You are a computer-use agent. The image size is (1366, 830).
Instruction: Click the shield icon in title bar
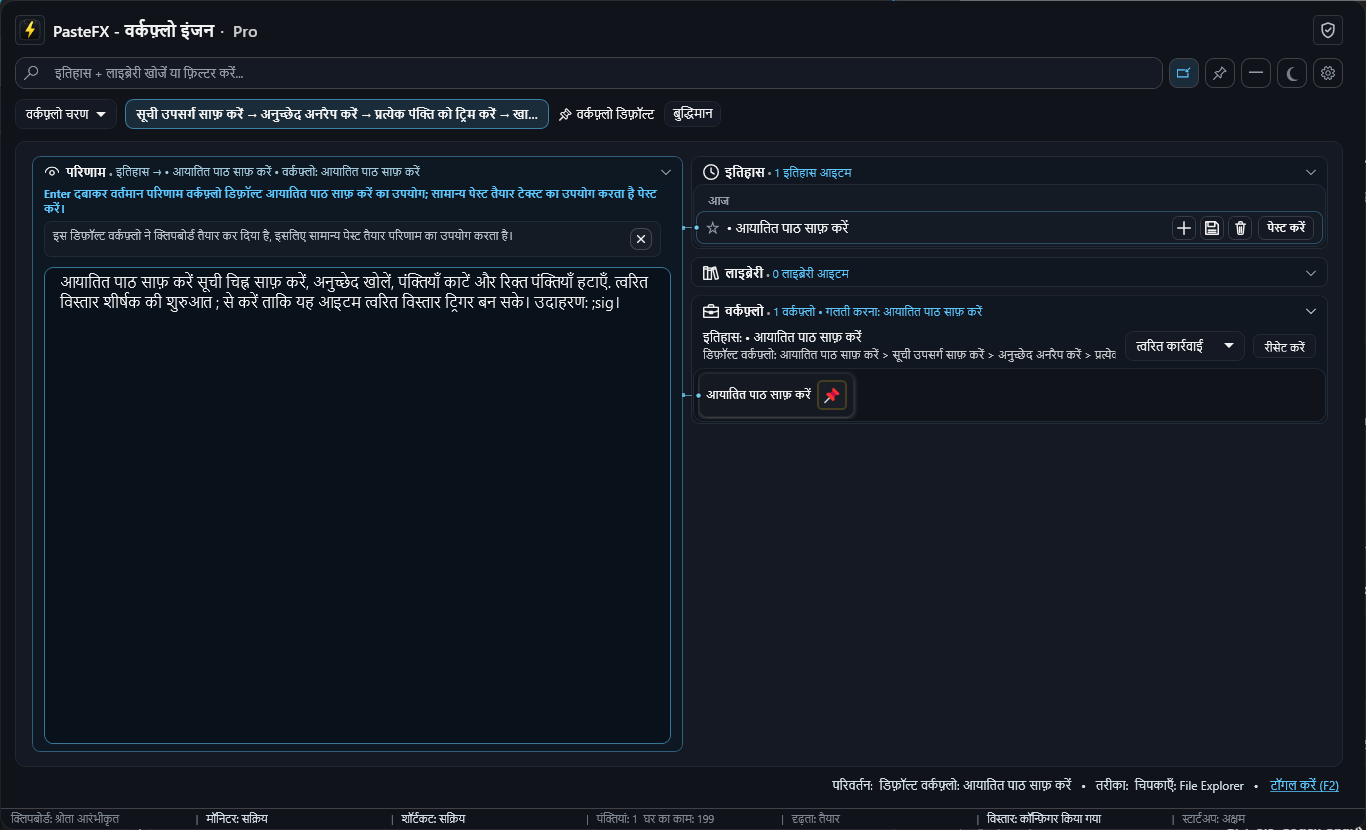pyautogui.click(x=1328, y=31)
